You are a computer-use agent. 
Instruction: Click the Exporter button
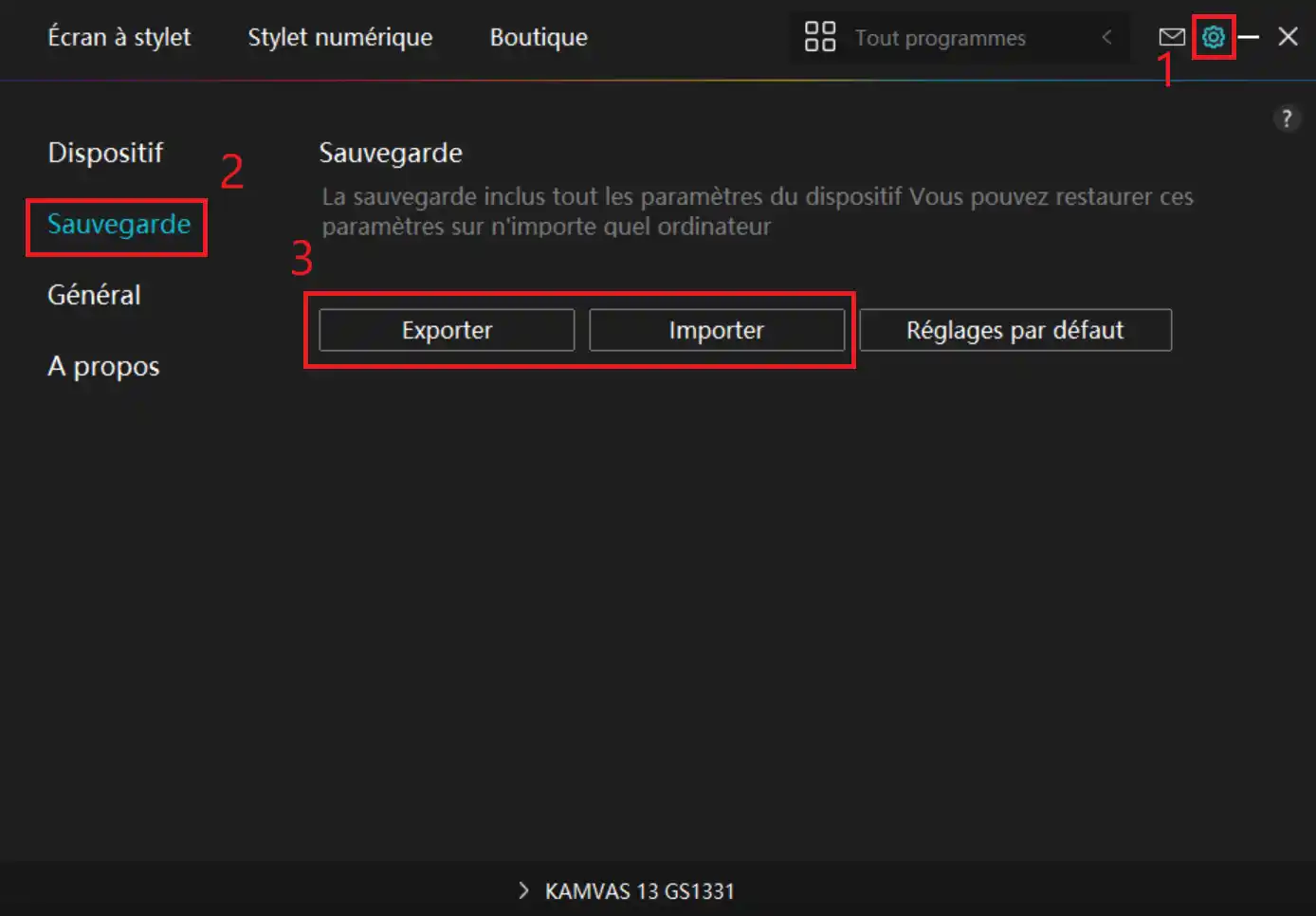coord(447,330)
